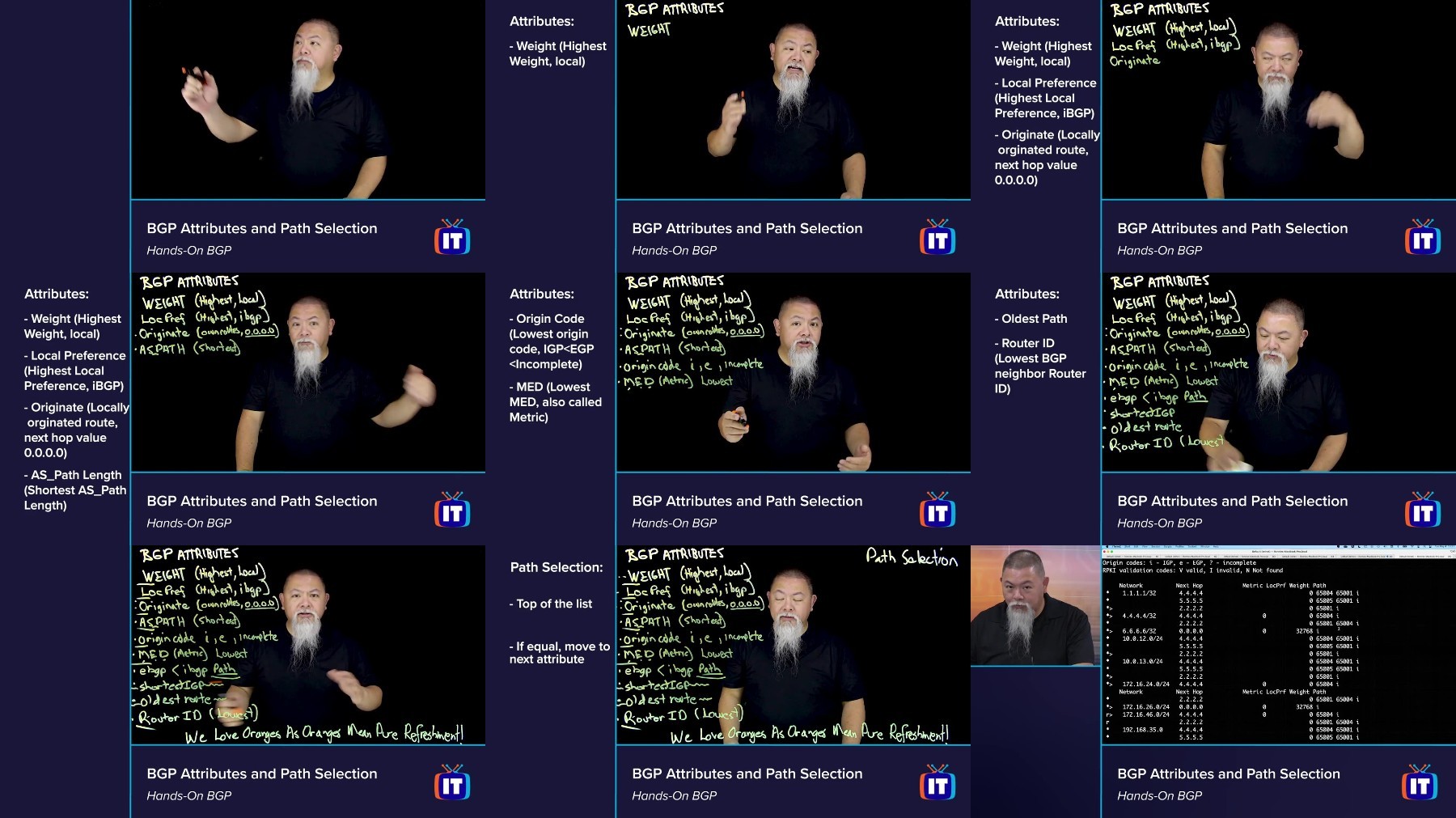Click terminal line 'RPKI validation codes'
Viewport: 1456px width, 818px height.
tap(1192, 570)
